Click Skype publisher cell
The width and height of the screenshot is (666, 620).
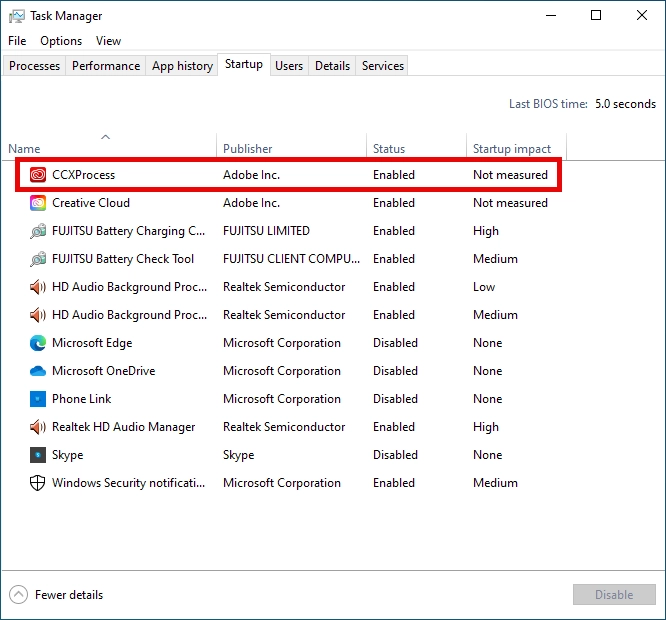[x=239, y=455]
